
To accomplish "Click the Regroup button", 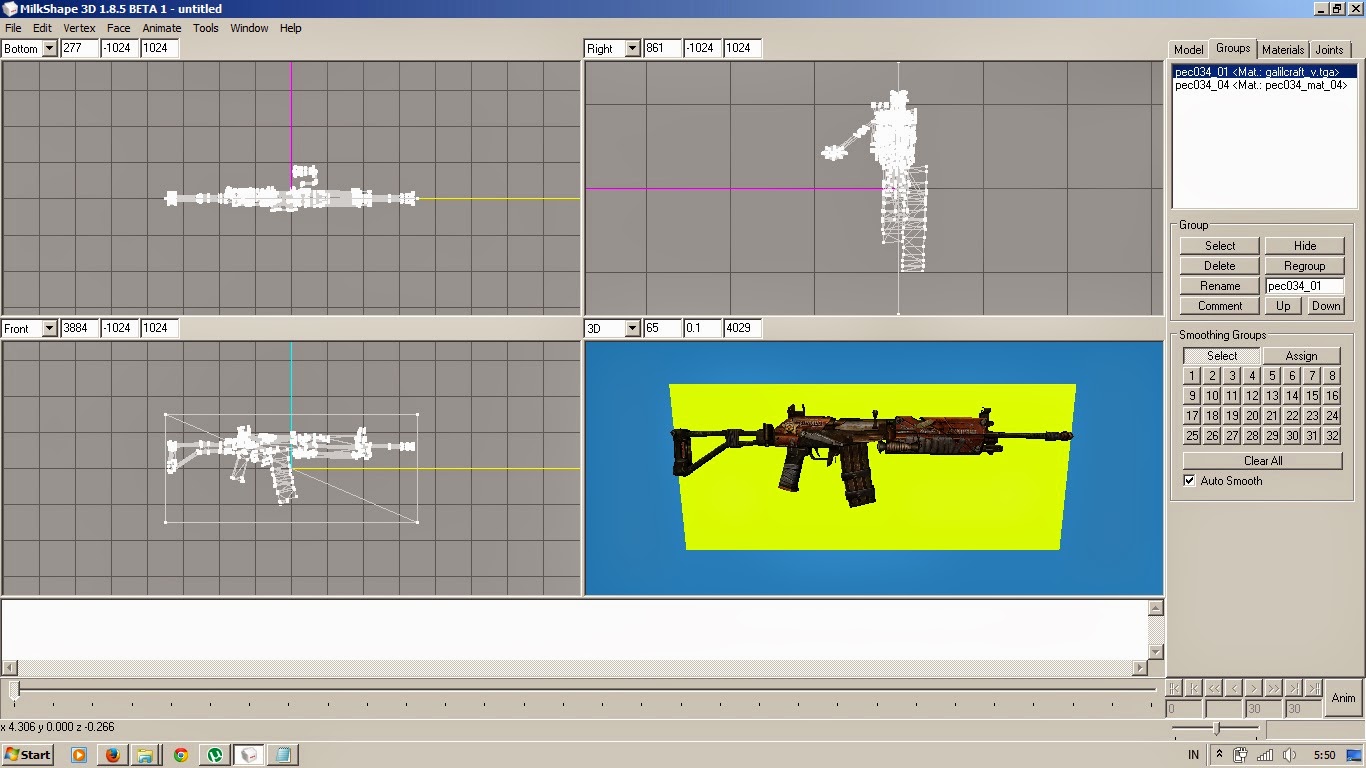I will (1305, 266).
